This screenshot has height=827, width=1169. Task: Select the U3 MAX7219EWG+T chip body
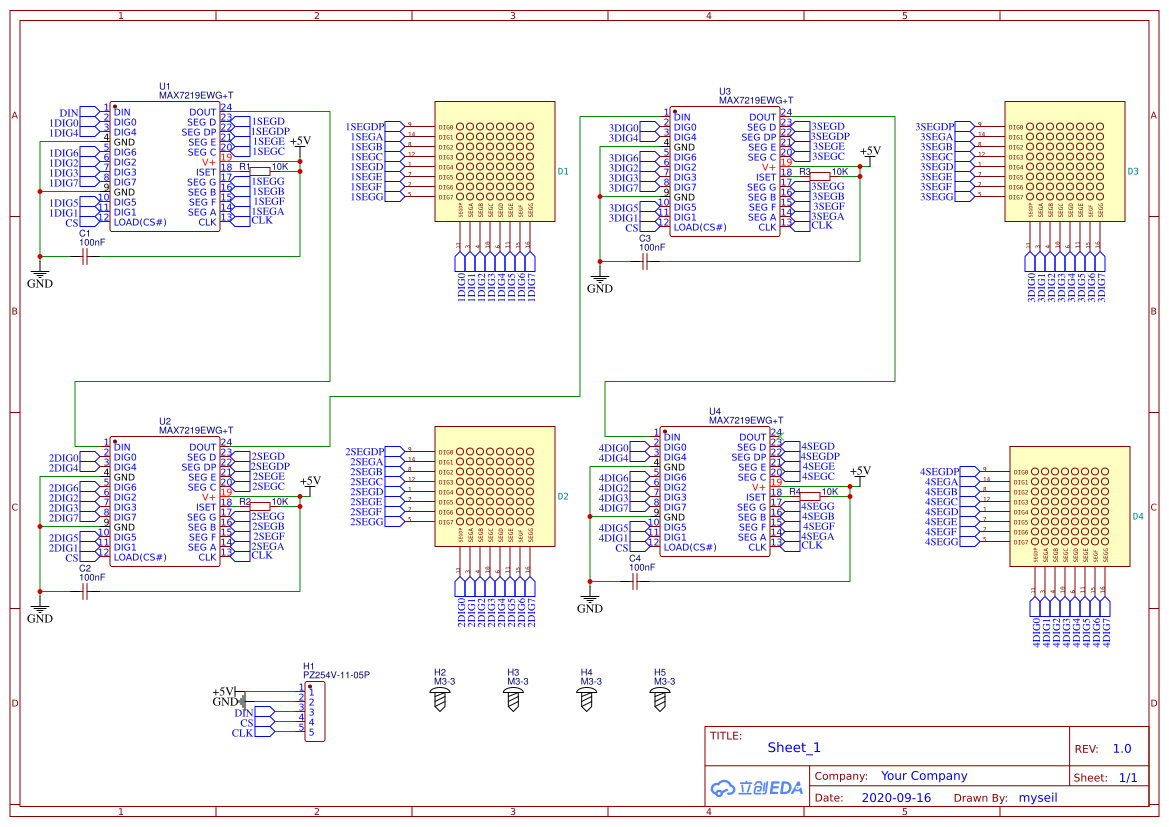(x=725, y=172)
